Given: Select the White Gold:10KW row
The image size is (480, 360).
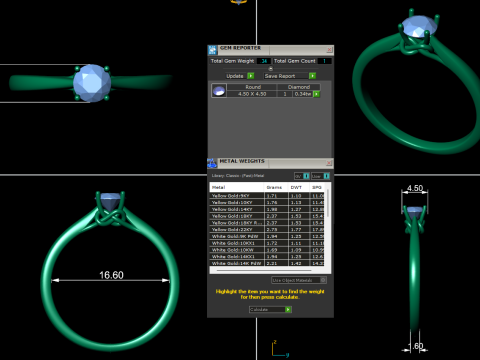Looking at the screenshot, I should [267, 250].
